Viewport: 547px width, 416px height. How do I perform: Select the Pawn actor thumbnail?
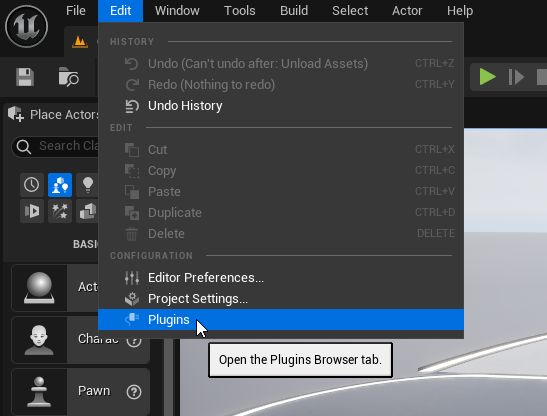coord(39,392)
